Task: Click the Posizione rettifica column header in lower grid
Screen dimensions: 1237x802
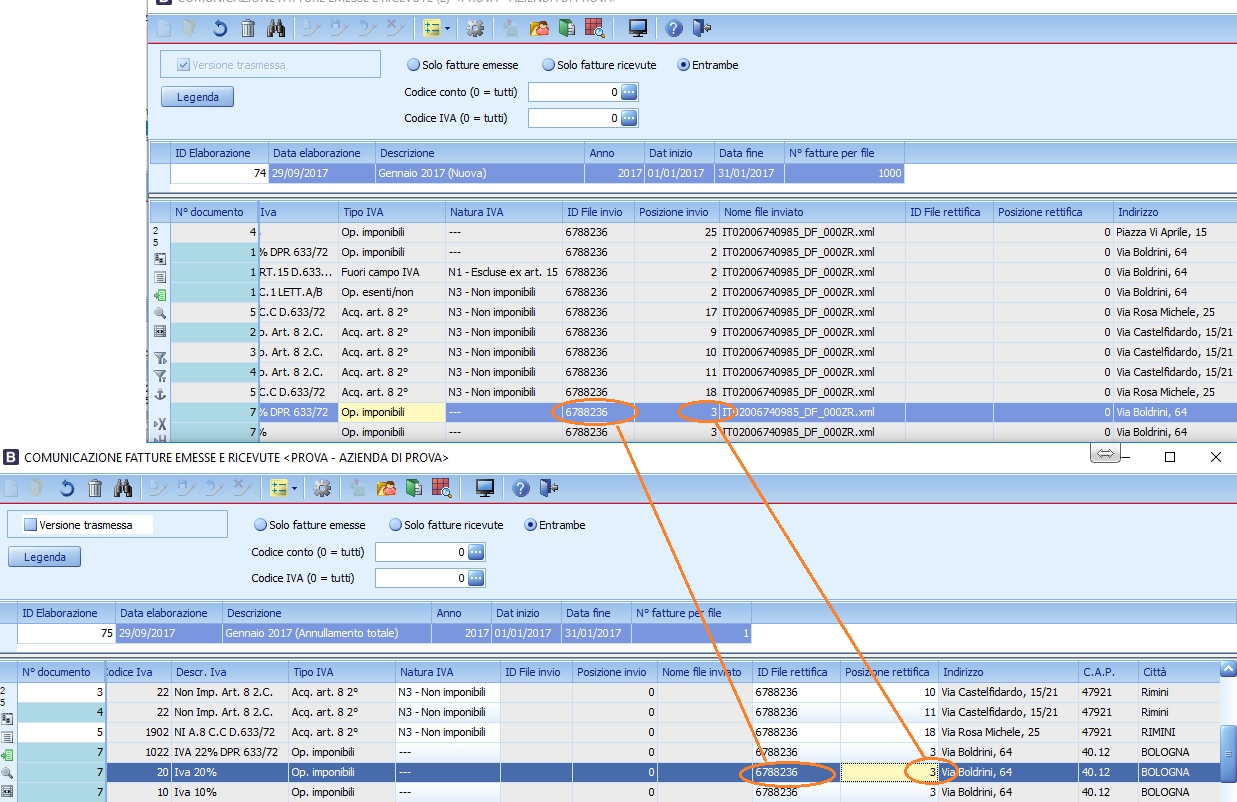Action: (x=887, y=672)
